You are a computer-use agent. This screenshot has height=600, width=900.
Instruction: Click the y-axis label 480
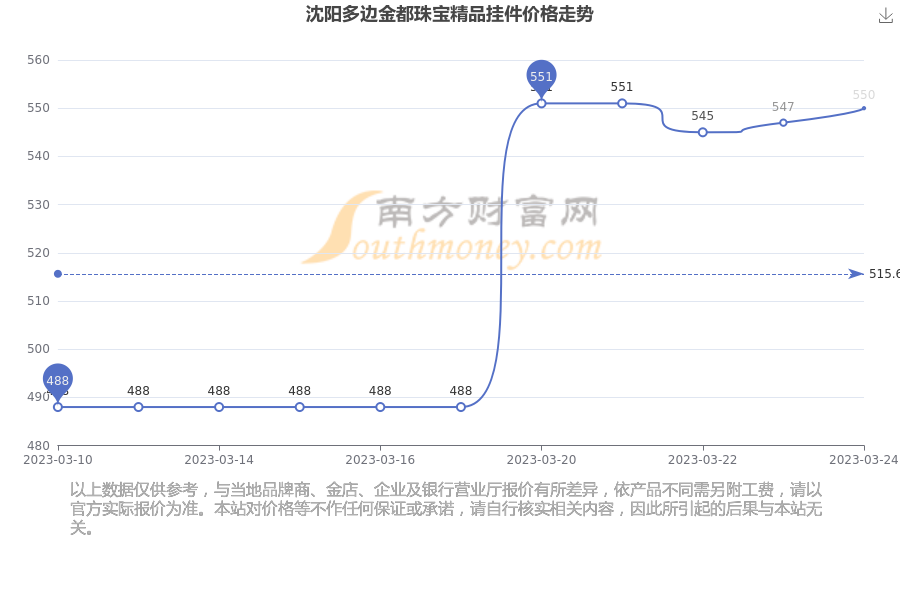(38, 446)
